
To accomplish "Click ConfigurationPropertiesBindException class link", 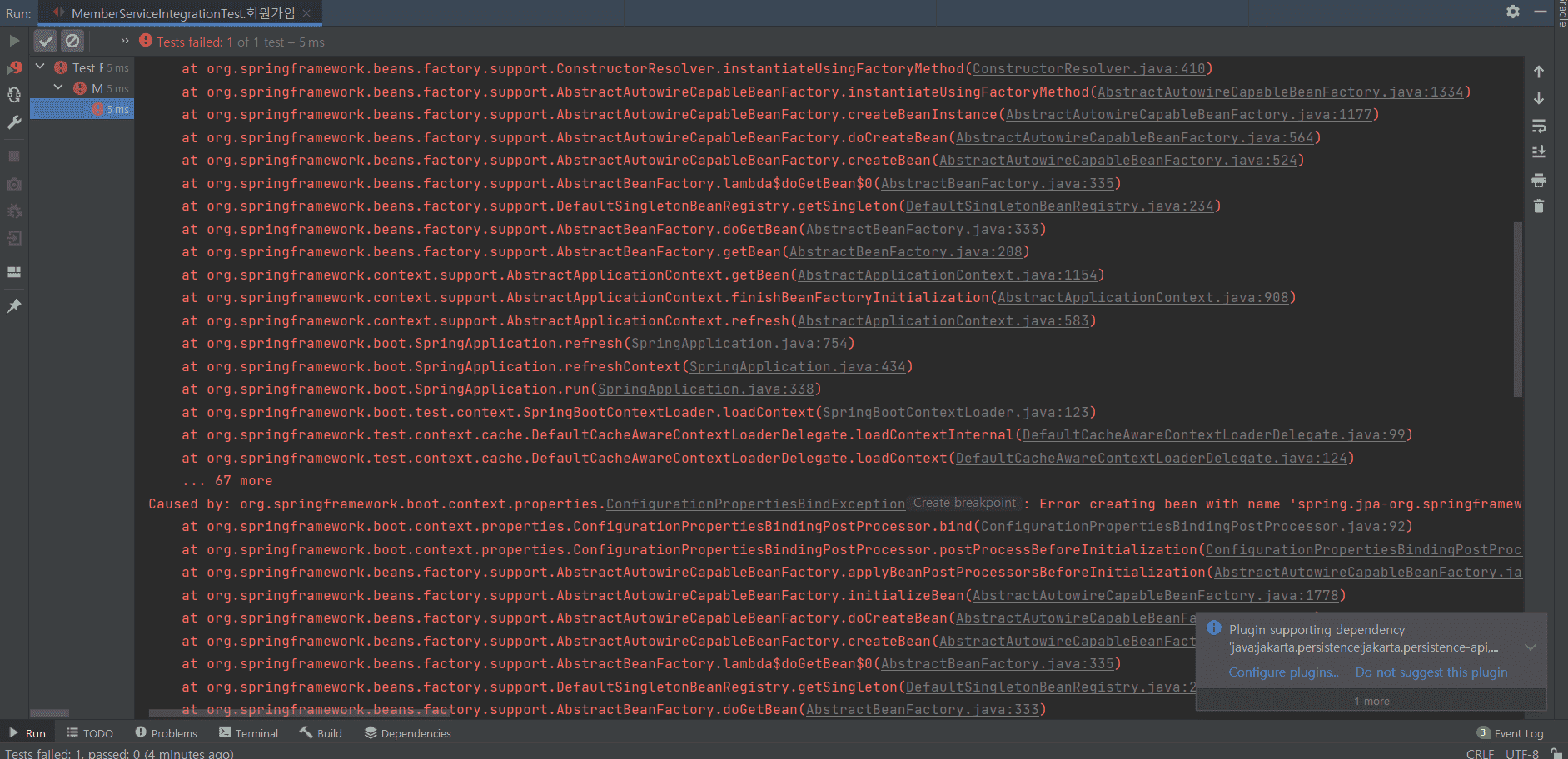I will click(755, 504).
